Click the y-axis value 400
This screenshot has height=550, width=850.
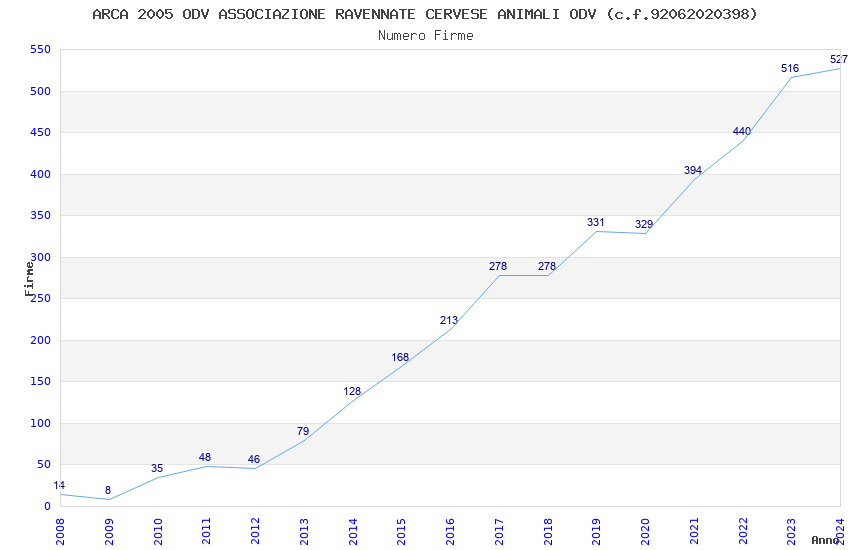coord(41,174)
